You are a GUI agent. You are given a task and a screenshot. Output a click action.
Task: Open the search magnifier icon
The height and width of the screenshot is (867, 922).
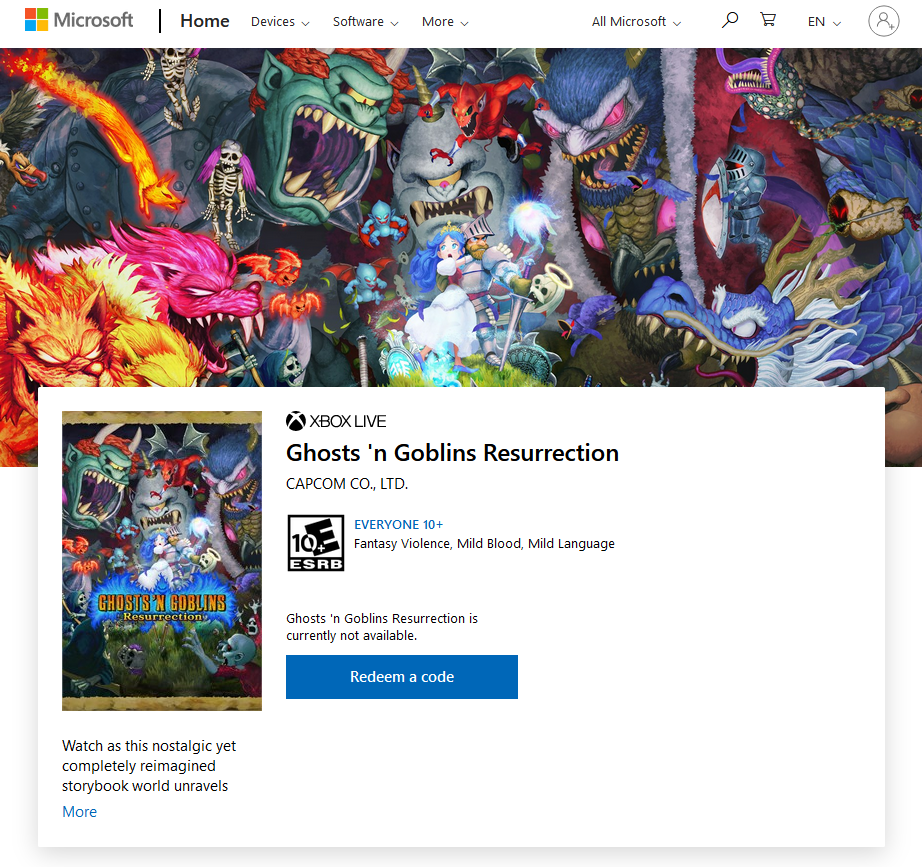(730, 20)
